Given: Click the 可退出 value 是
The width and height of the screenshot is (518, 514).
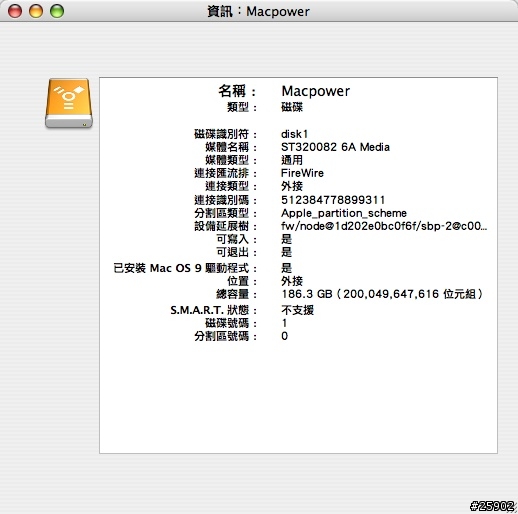Looking at the screenshot, I should 287,252.
